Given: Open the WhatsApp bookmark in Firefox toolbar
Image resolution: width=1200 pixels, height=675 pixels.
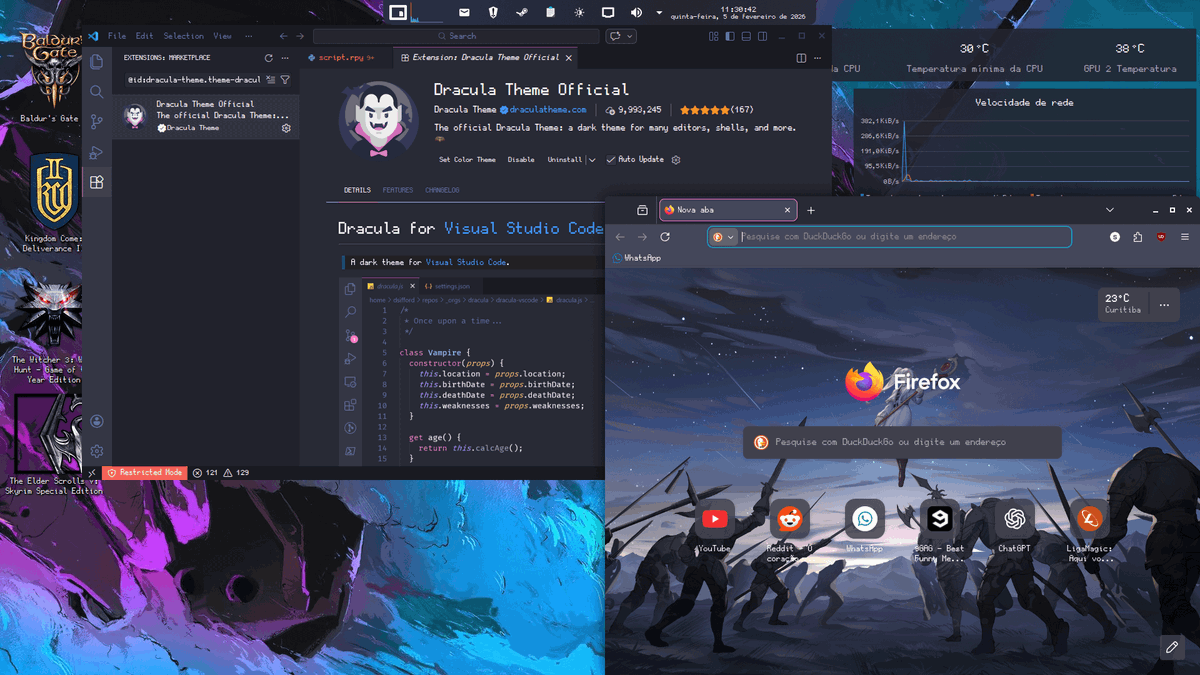Looking at the screenshot, I should (636, 258).
